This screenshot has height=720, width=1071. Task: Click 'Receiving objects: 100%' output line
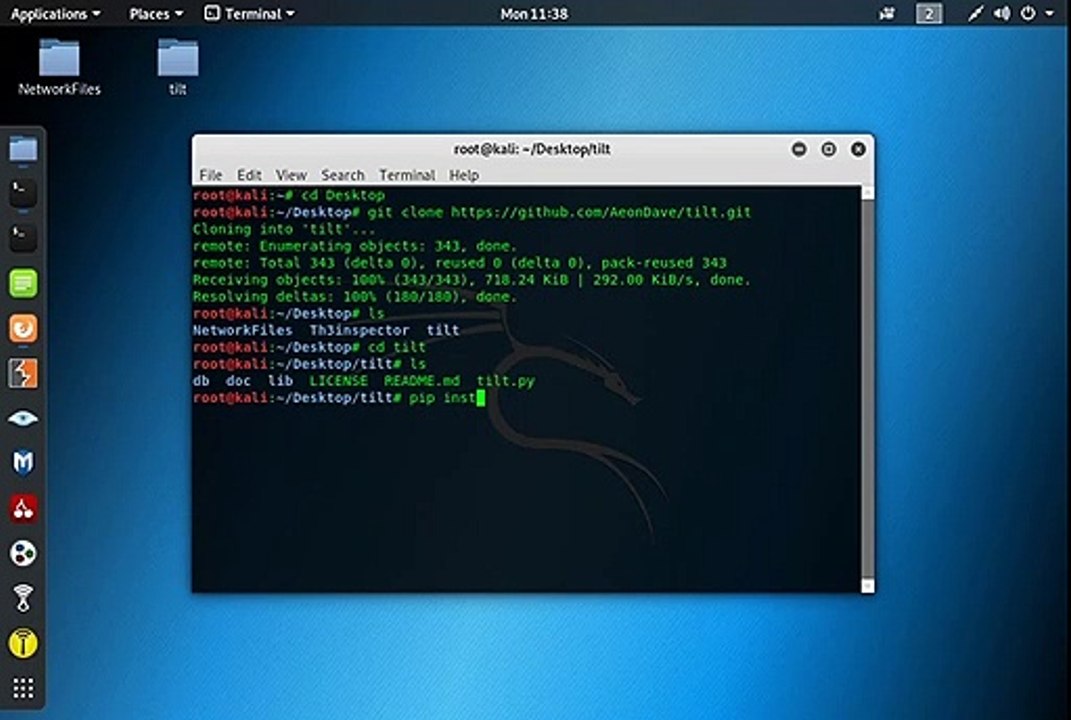click(x=471, y=280)
